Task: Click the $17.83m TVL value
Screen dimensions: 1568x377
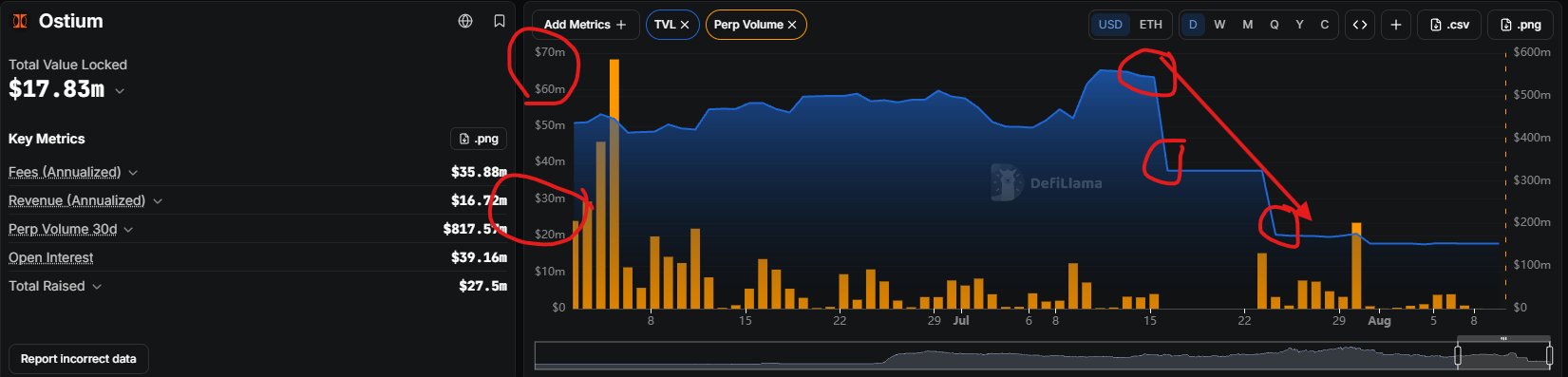Action: coord(57,89)
